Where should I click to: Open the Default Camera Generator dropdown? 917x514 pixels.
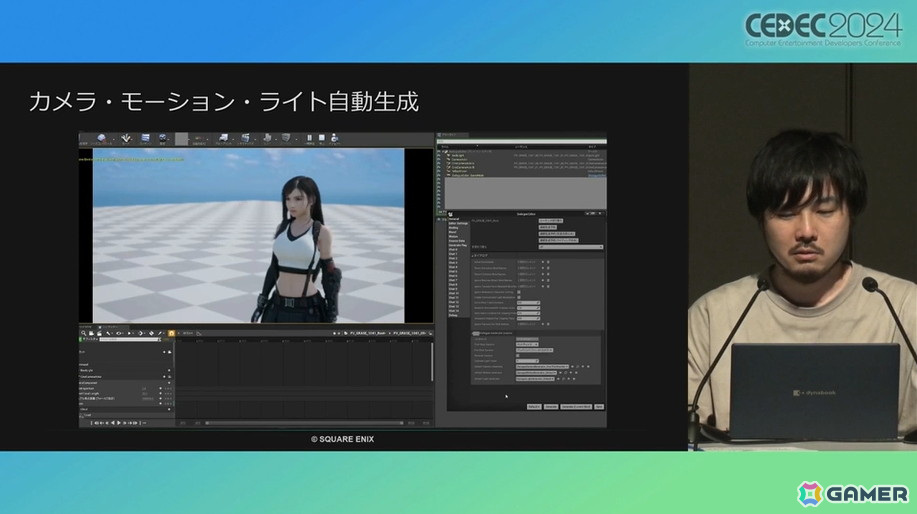[x=542, y=367]
